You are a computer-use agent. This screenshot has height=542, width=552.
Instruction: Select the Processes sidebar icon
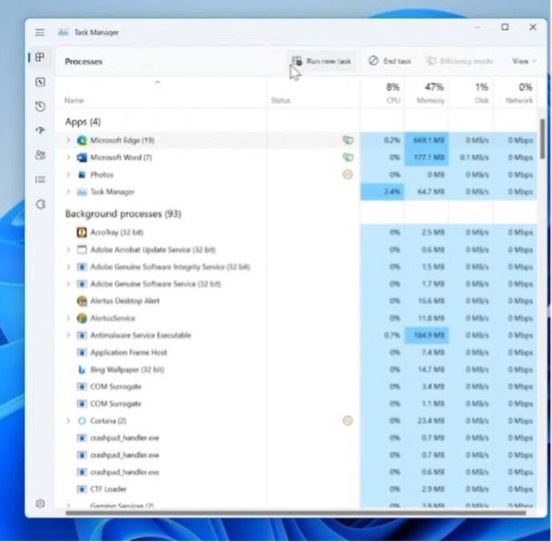(x=40, y=57)
